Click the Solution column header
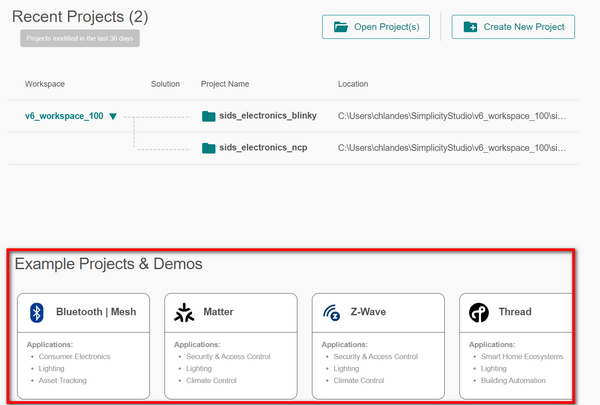 coord(165,84)
